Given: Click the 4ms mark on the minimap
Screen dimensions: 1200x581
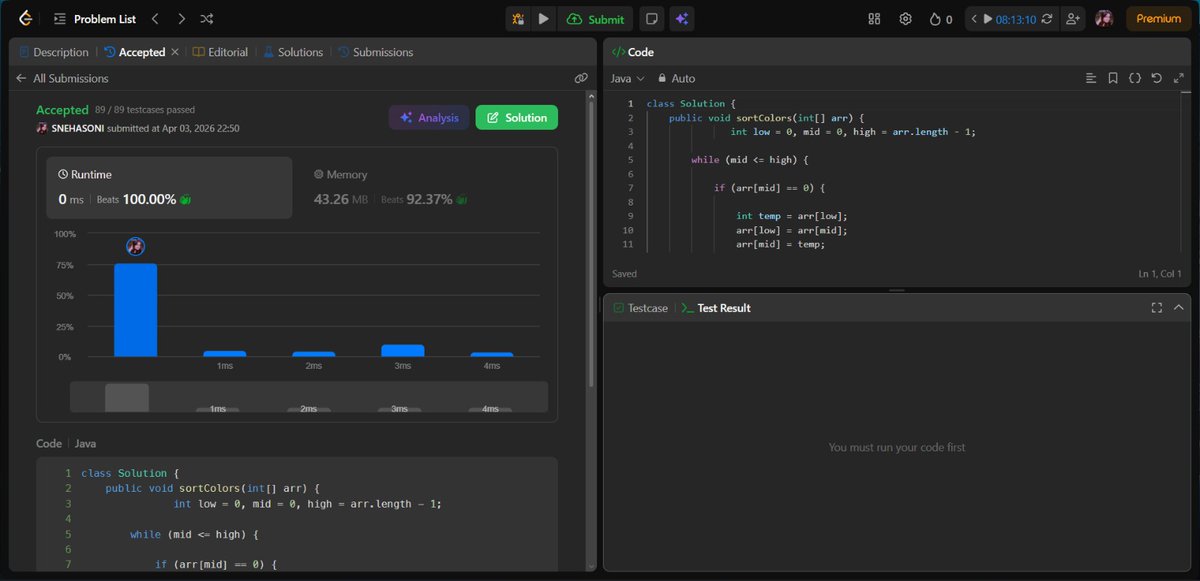Looking at the screenshot, I should click(x=489, y=409).
